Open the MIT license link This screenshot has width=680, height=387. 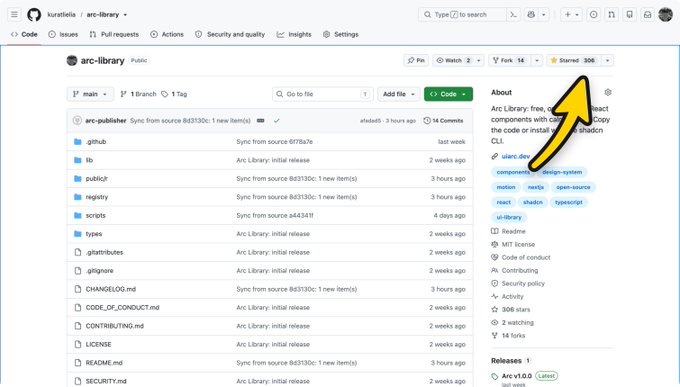point(513,244)
